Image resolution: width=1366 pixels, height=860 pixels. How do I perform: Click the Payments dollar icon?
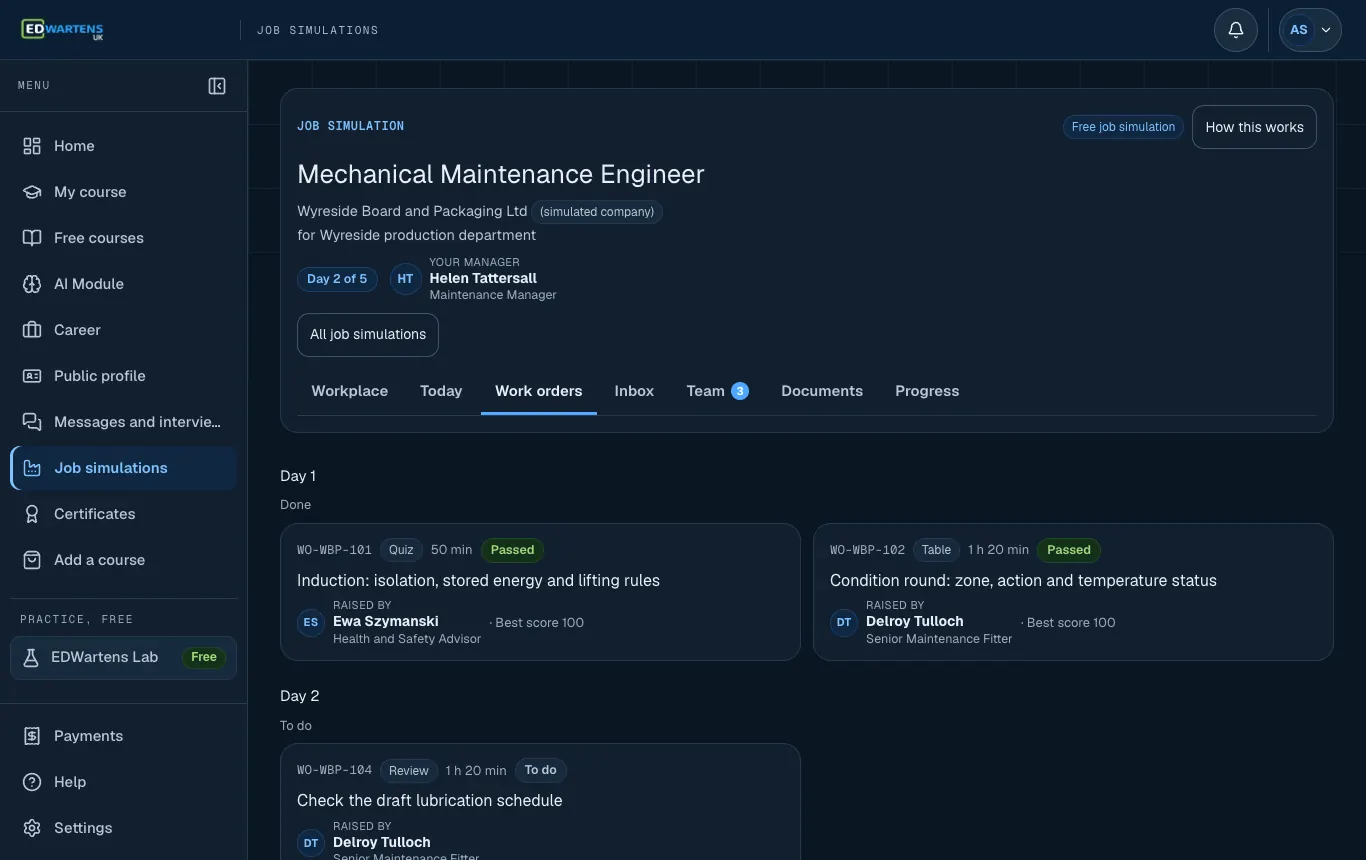pos(32,736)
